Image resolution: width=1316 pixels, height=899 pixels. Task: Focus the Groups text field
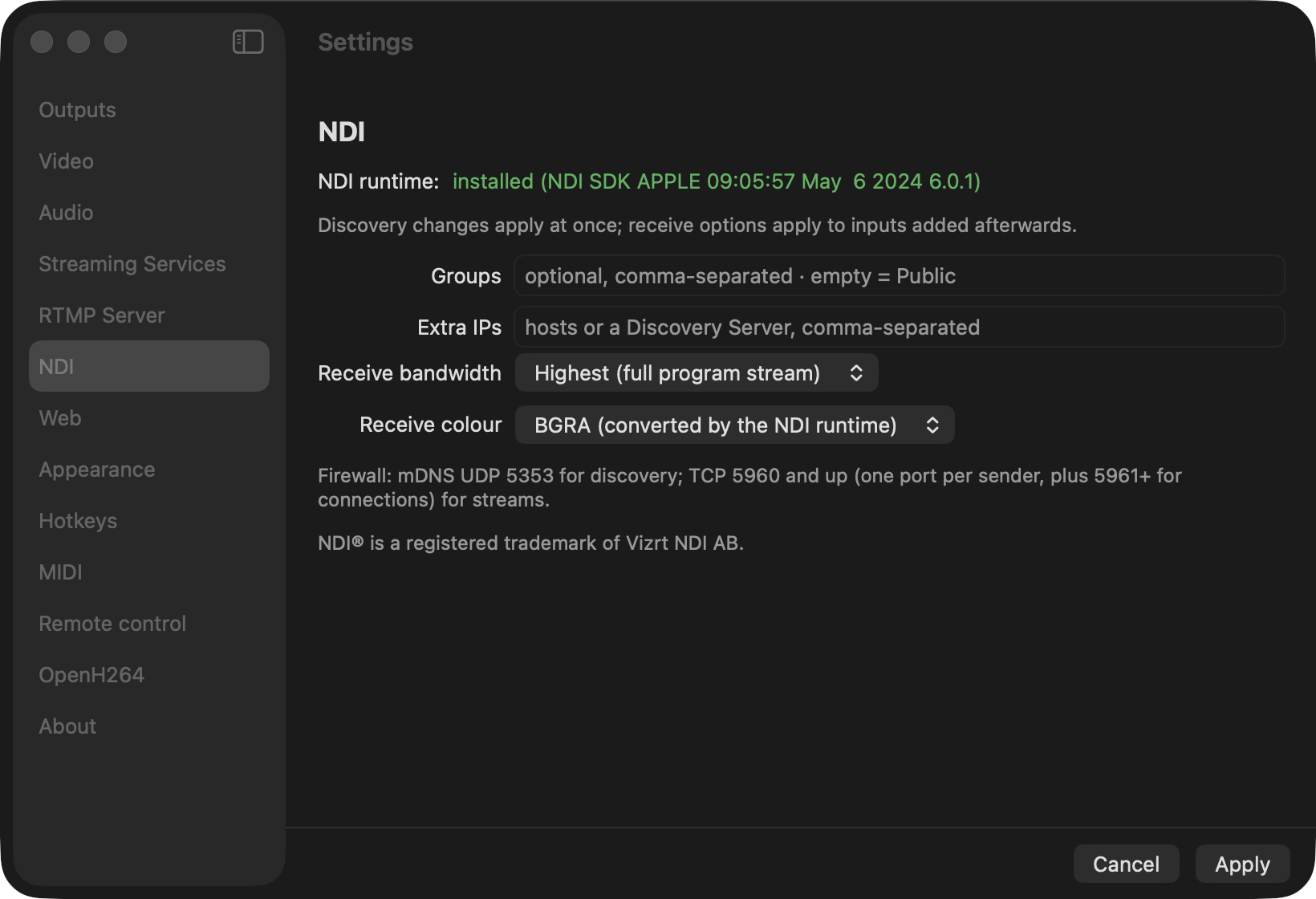tap(899, 276)
